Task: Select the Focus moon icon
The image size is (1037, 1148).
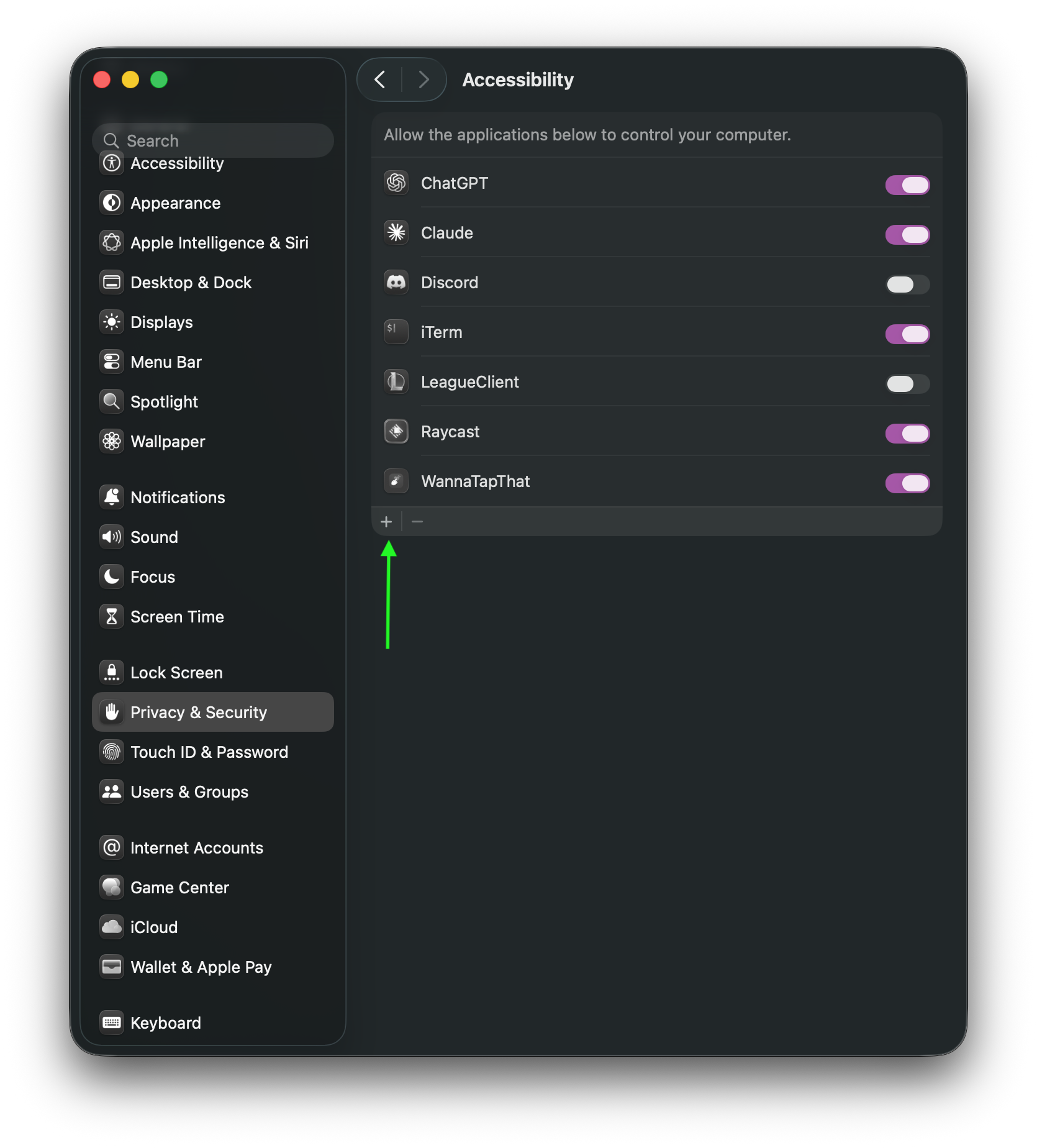Action: tap(112, 576)
